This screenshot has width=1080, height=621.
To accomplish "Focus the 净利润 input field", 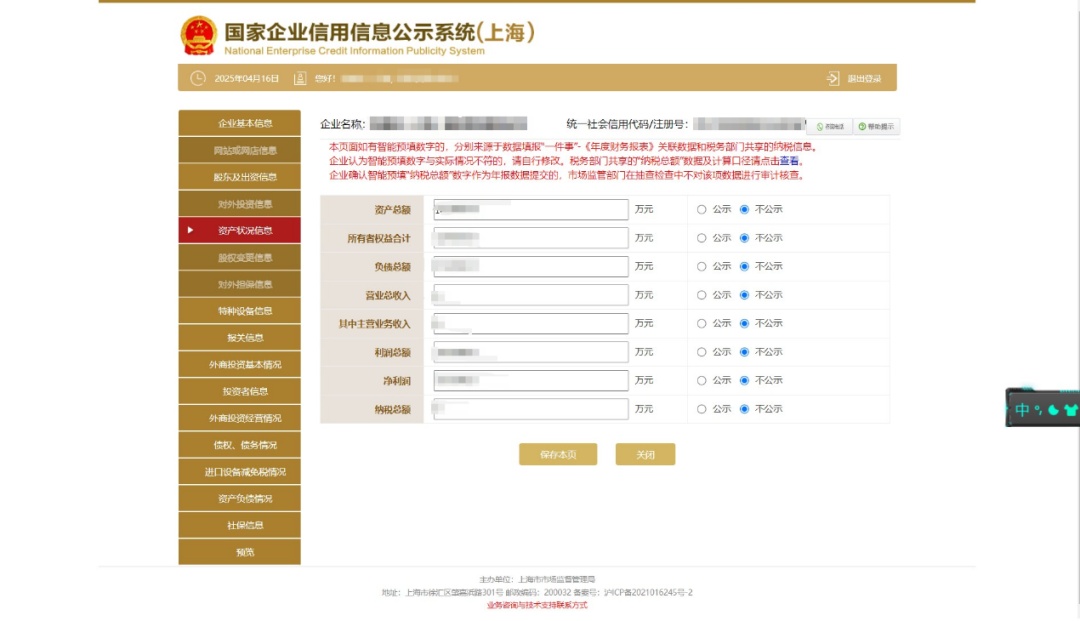I will pos(530,381).
